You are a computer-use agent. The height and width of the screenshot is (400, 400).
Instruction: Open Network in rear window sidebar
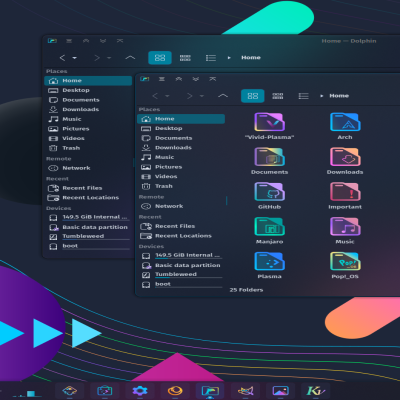[x=88, y=168]
